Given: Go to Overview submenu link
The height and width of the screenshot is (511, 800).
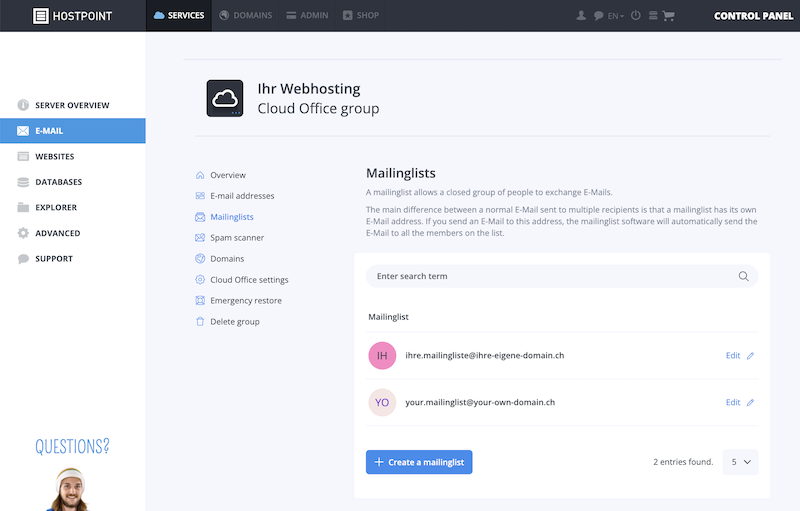Looking at the screenshot, I should (228, 175).
